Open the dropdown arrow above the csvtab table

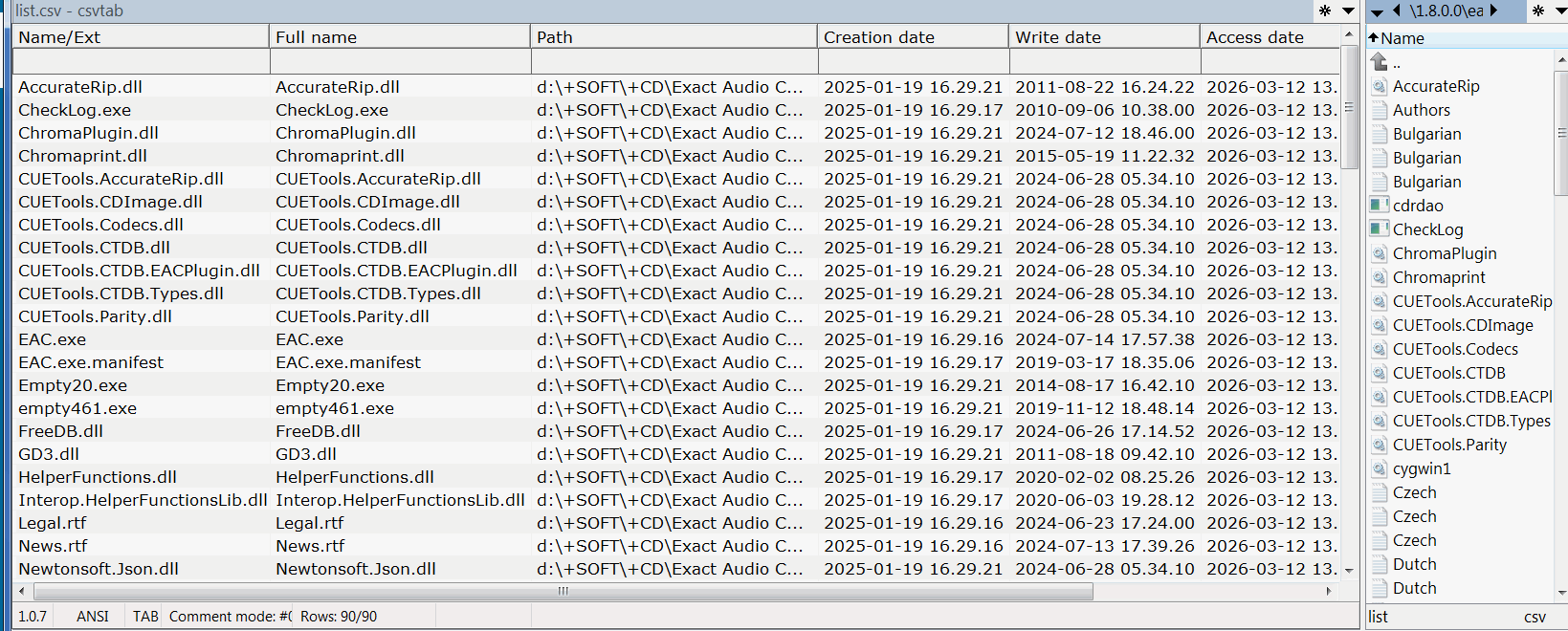(1348, 11)
